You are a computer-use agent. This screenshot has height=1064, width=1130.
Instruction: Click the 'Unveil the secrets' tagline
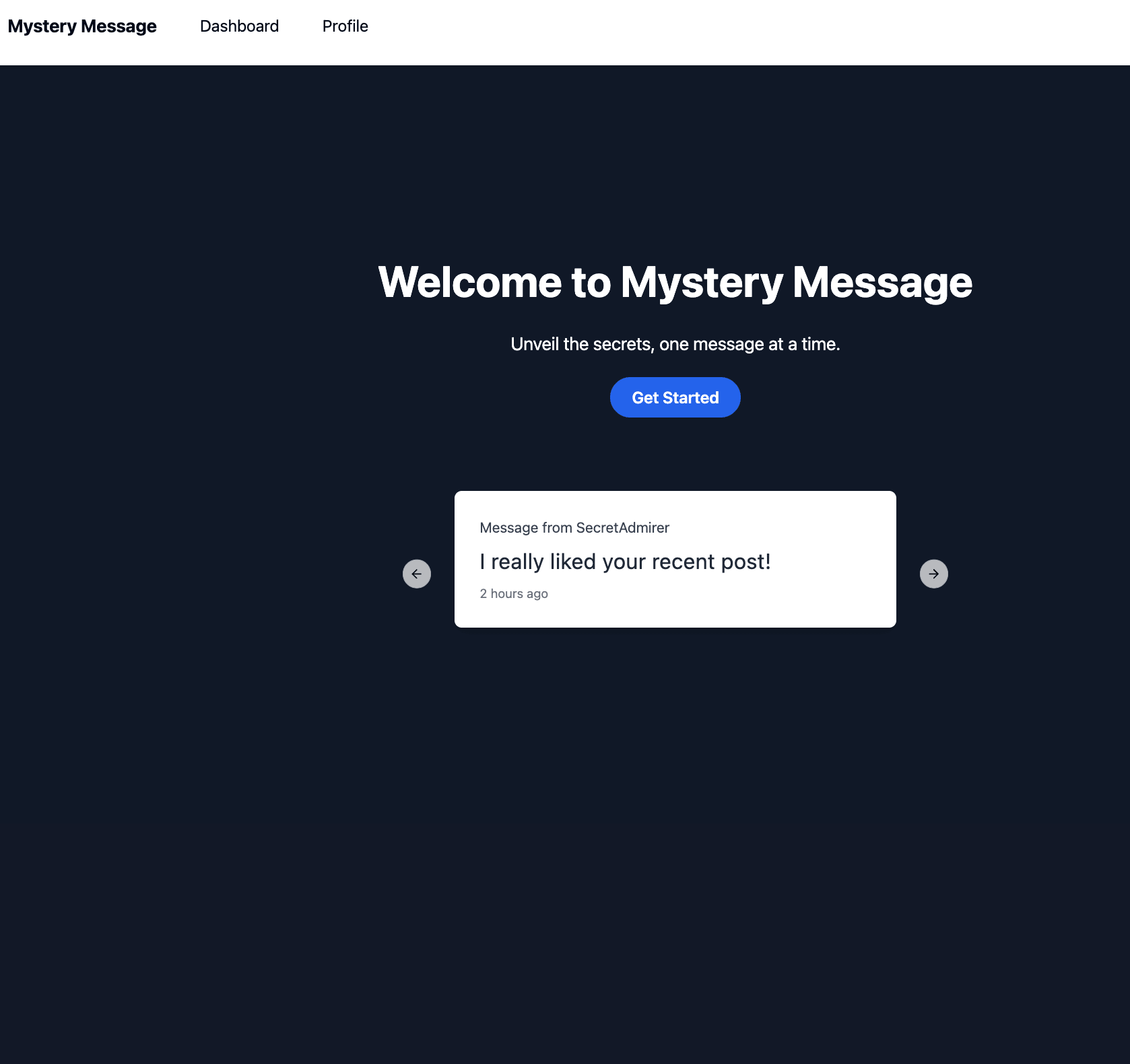[x=675, y=344]
